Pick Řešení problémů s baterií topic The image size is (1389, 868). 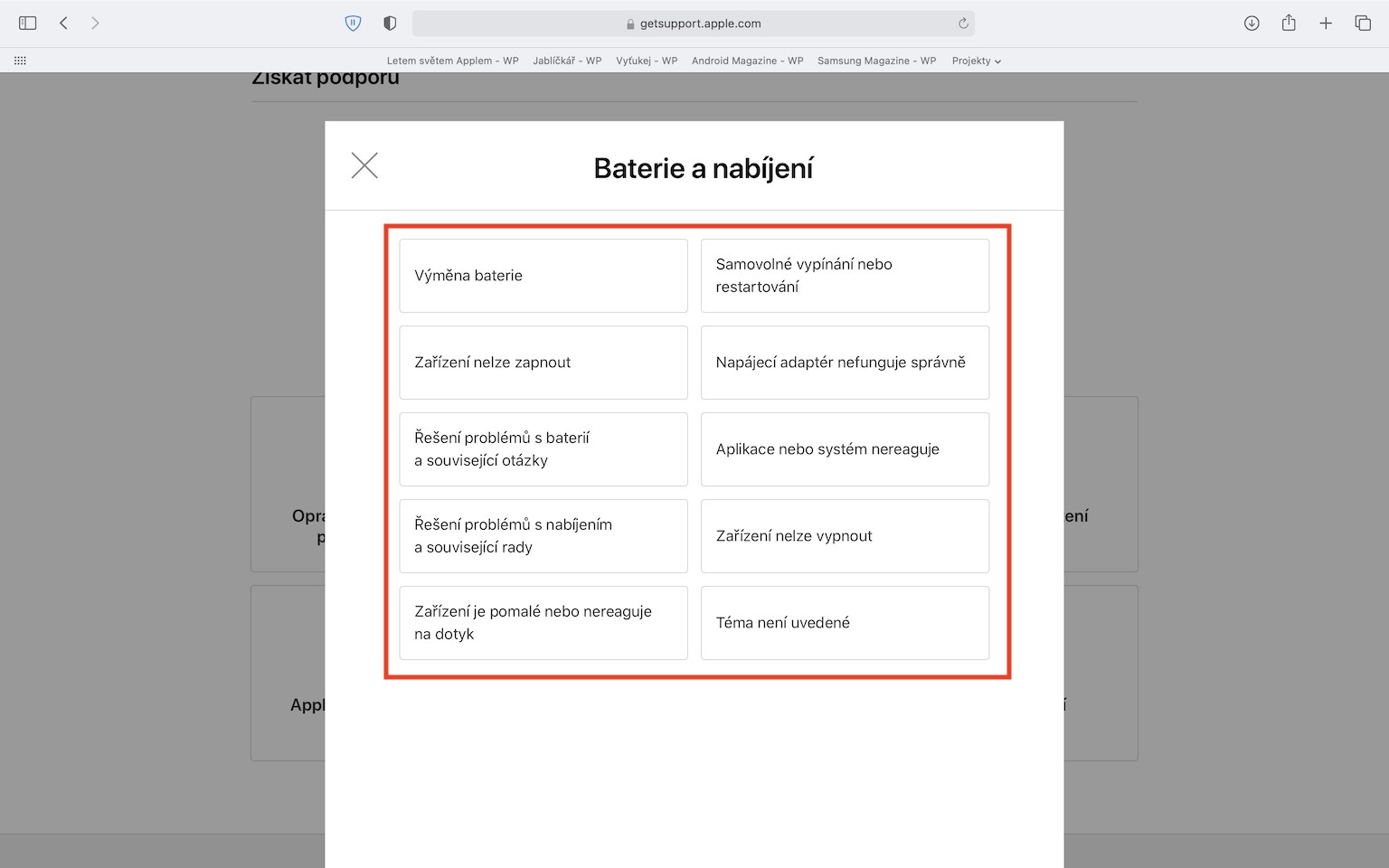(x=543, y=449)
